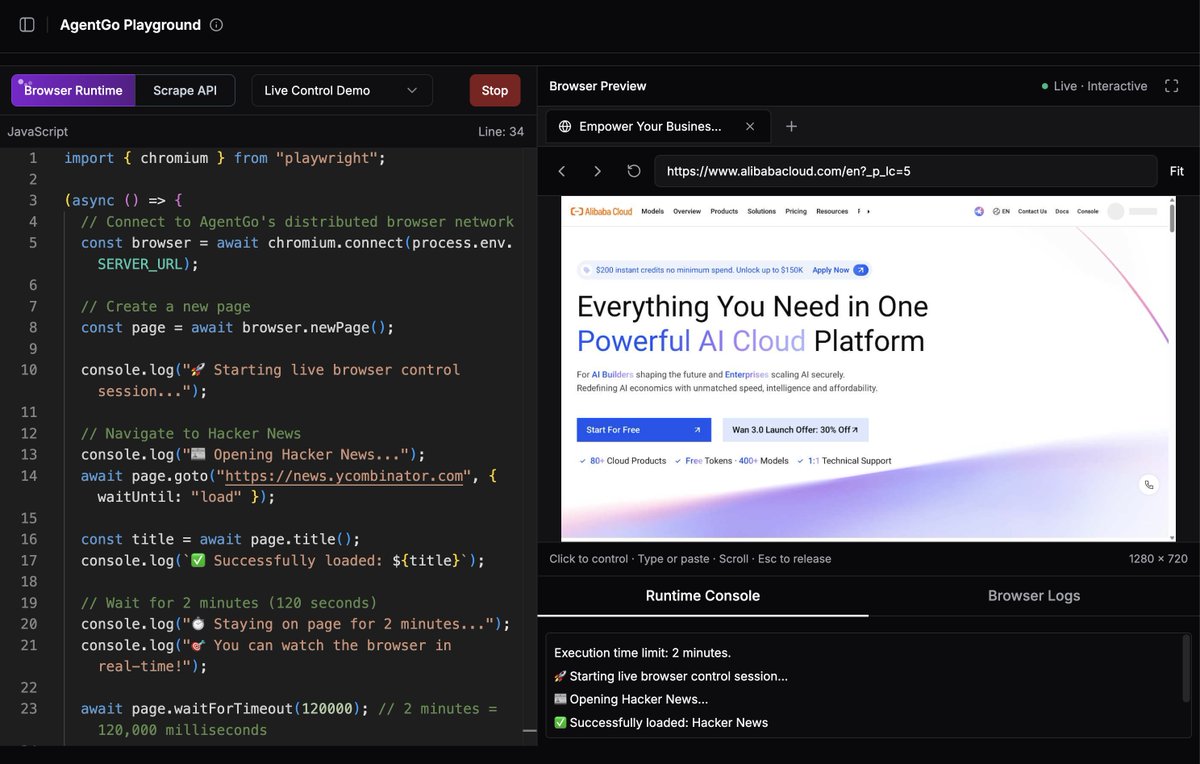Click the purple AI assistant icon in the webpage header
Image resolution: width=1200 pixels, height=764 pixels.
[979, 211]
